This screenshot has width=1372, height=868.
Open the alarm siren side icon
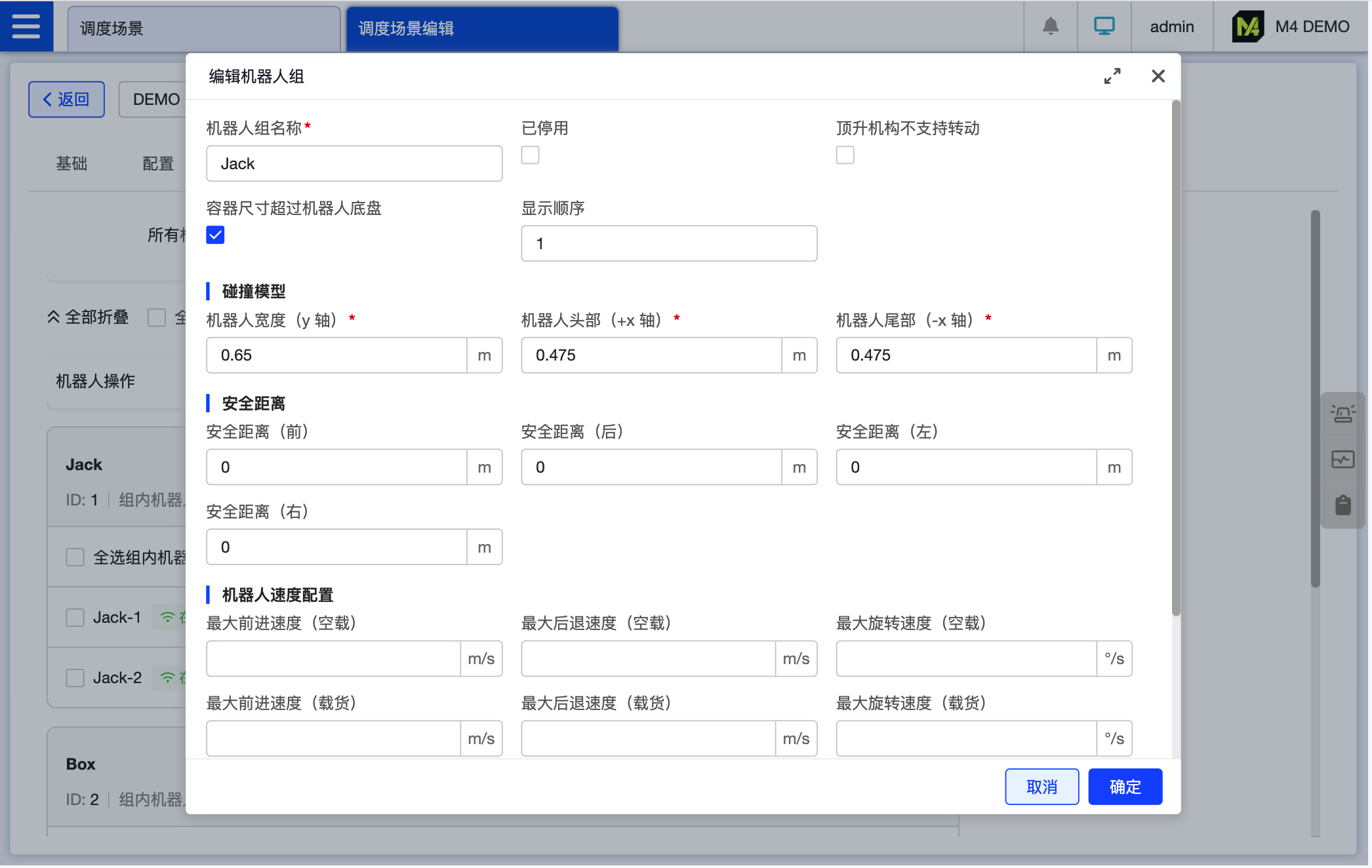coord(1342,414)
